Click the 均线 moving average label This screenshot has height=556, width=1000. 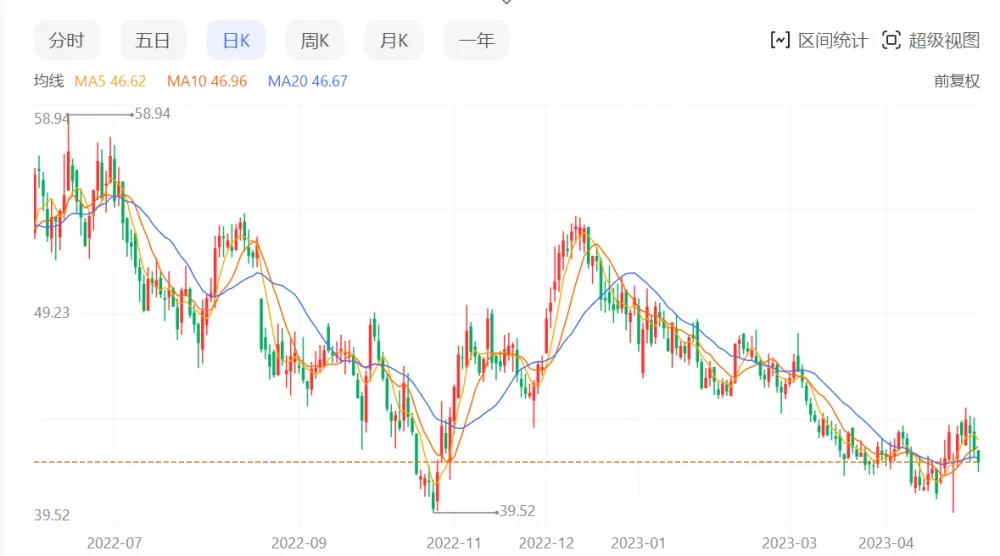click(x=49, y=81)
